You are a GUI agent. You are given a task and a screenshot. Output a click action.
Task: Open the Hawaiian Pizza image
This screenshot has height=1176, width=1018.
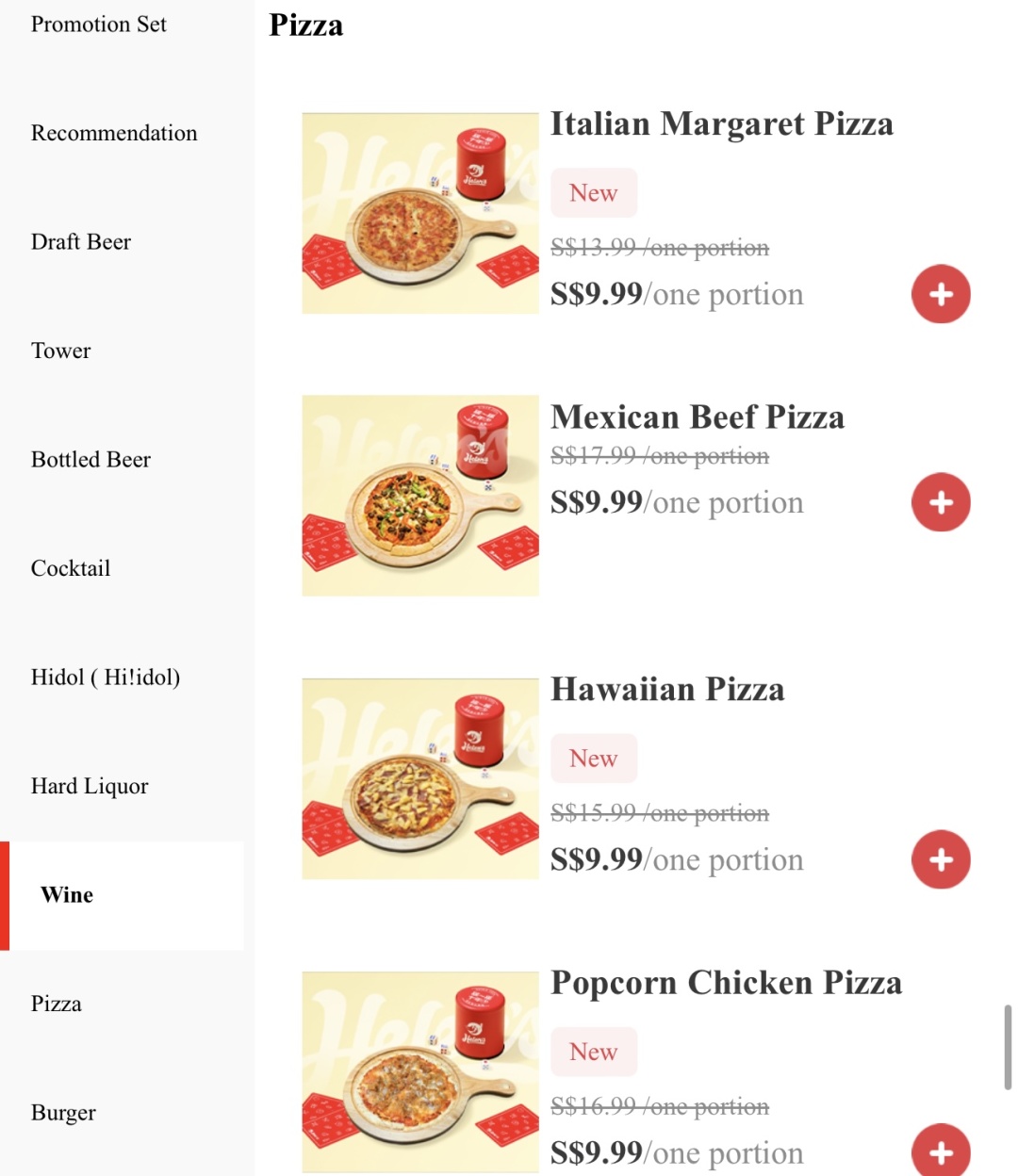click(420, 778)
